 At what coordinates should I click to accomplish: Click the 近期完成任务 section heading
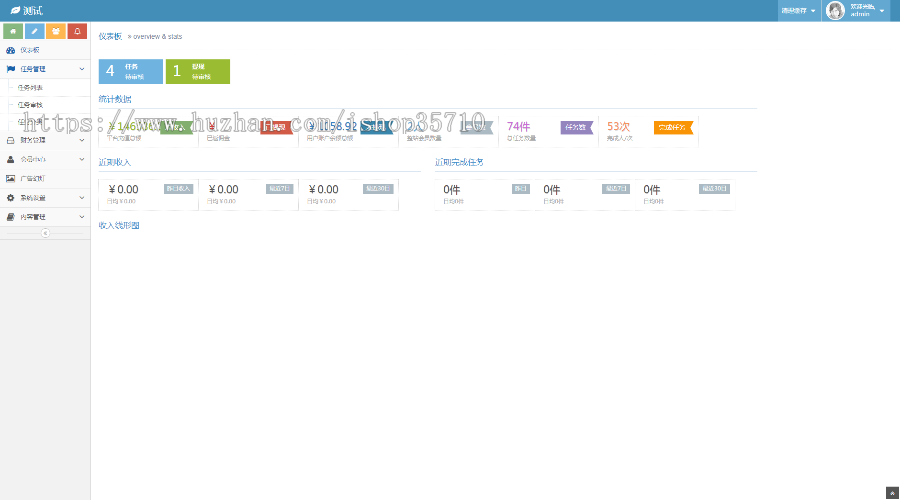(459, 162)
